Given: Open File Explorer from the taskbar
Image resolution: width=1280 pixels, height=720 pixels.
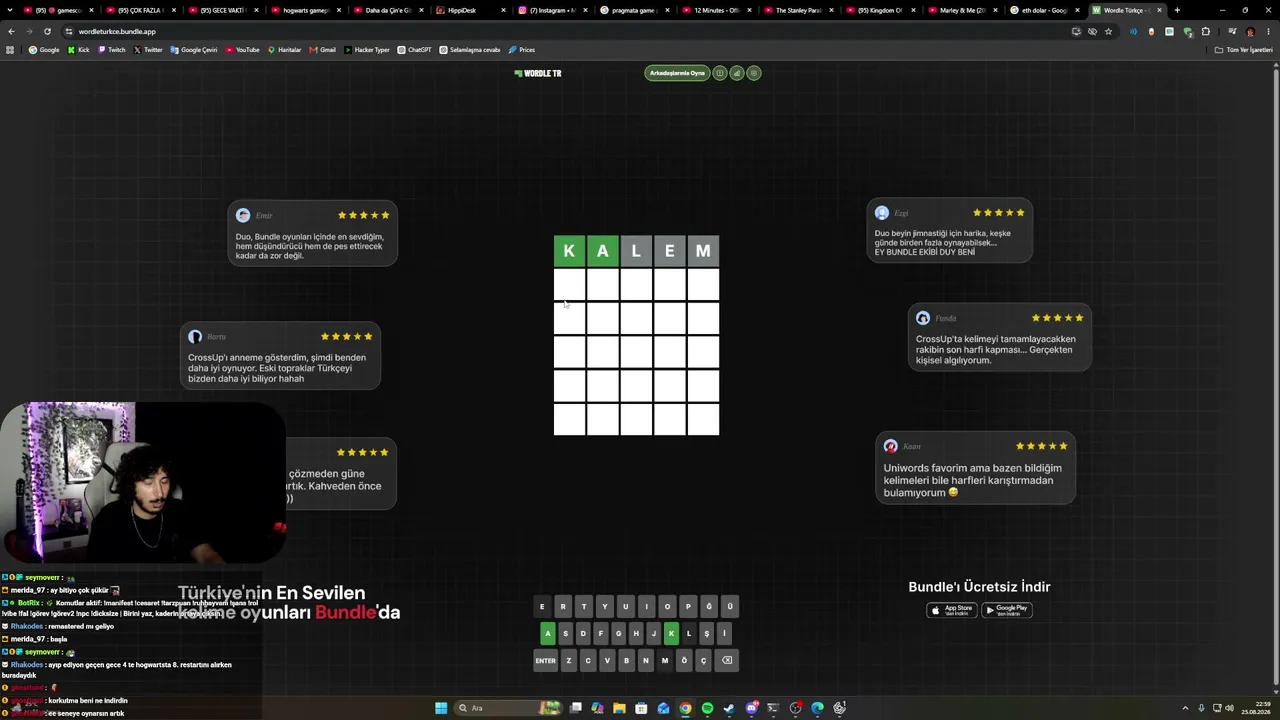Looking at the screenshot, I should click(x=619, y=708).
